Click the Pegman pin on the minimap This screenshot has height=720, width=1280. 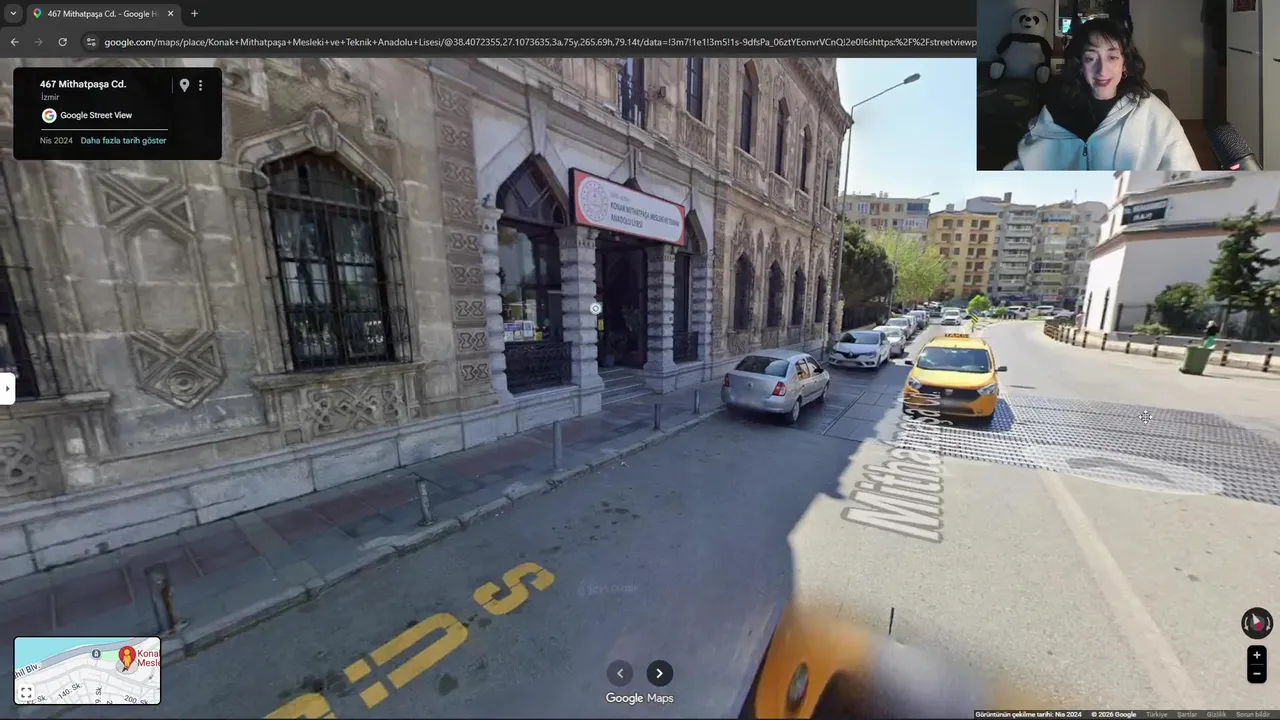[x=127, y=657]
